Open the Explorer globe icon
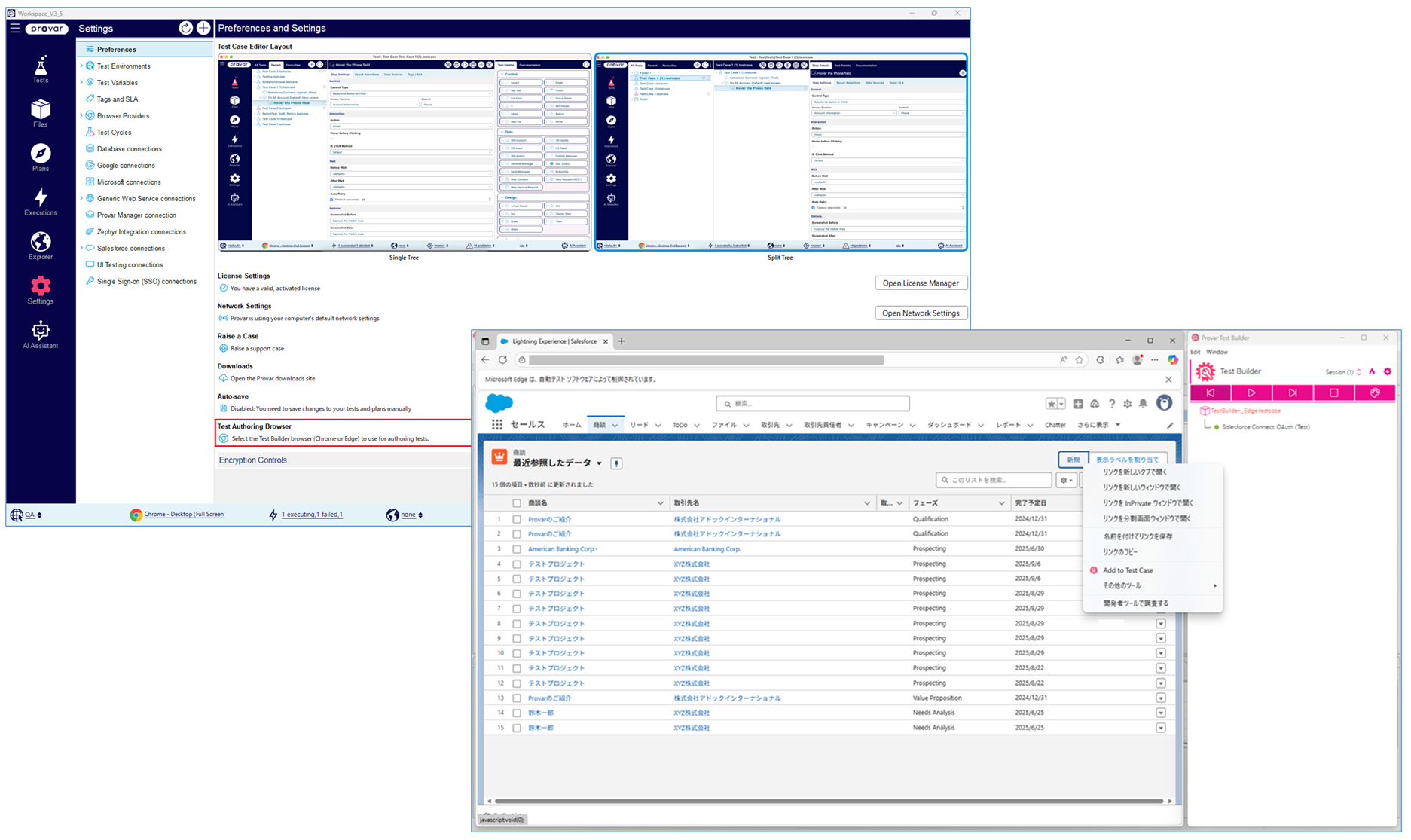Viewport: 1411px width, 840px height. 40,246
